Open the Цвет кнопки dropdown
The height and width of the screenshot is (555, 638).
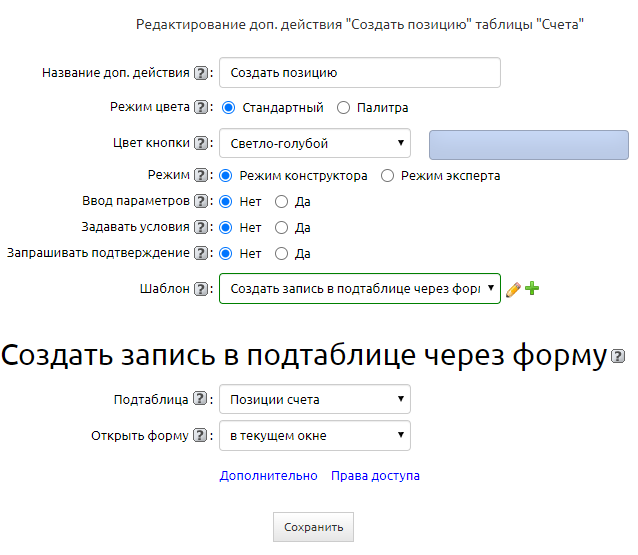(314, 143)
